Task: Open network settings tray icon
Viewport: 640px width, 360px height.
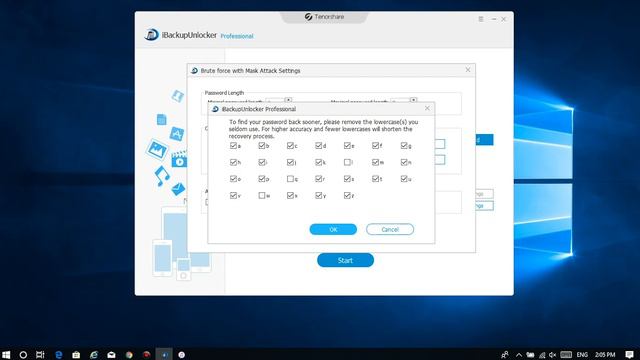Action: coord(542,355)
